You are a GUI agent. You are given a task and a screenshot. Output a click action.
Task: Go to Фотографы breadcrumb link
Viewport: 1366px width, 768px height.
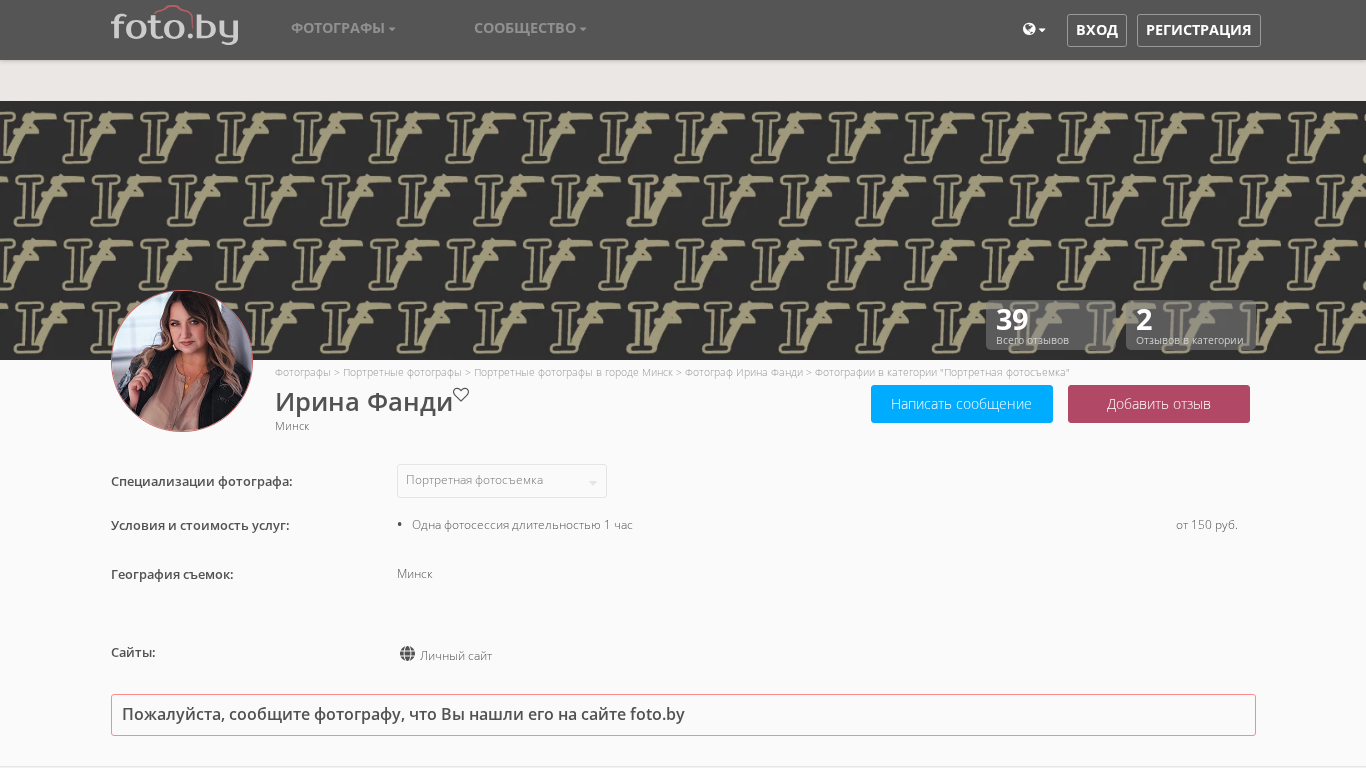point(302,372)
